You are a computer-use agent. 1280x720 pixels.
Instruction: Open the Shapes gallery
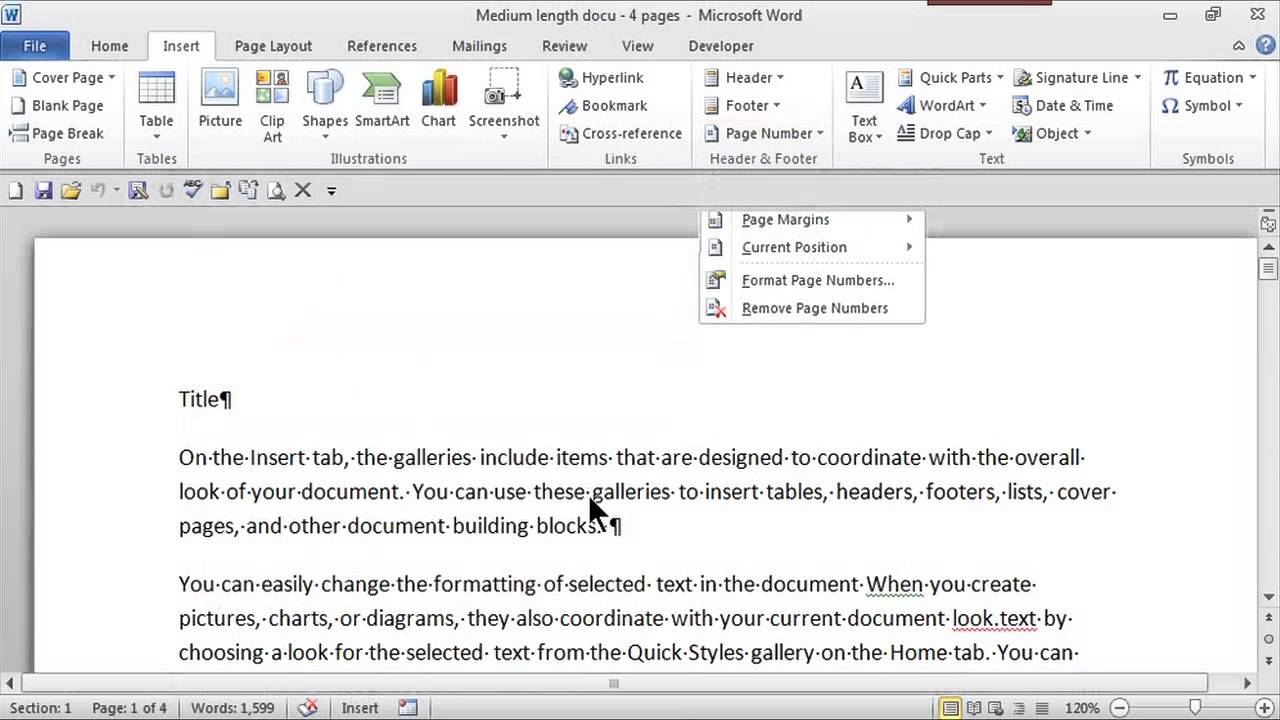[x=325, y=106]
